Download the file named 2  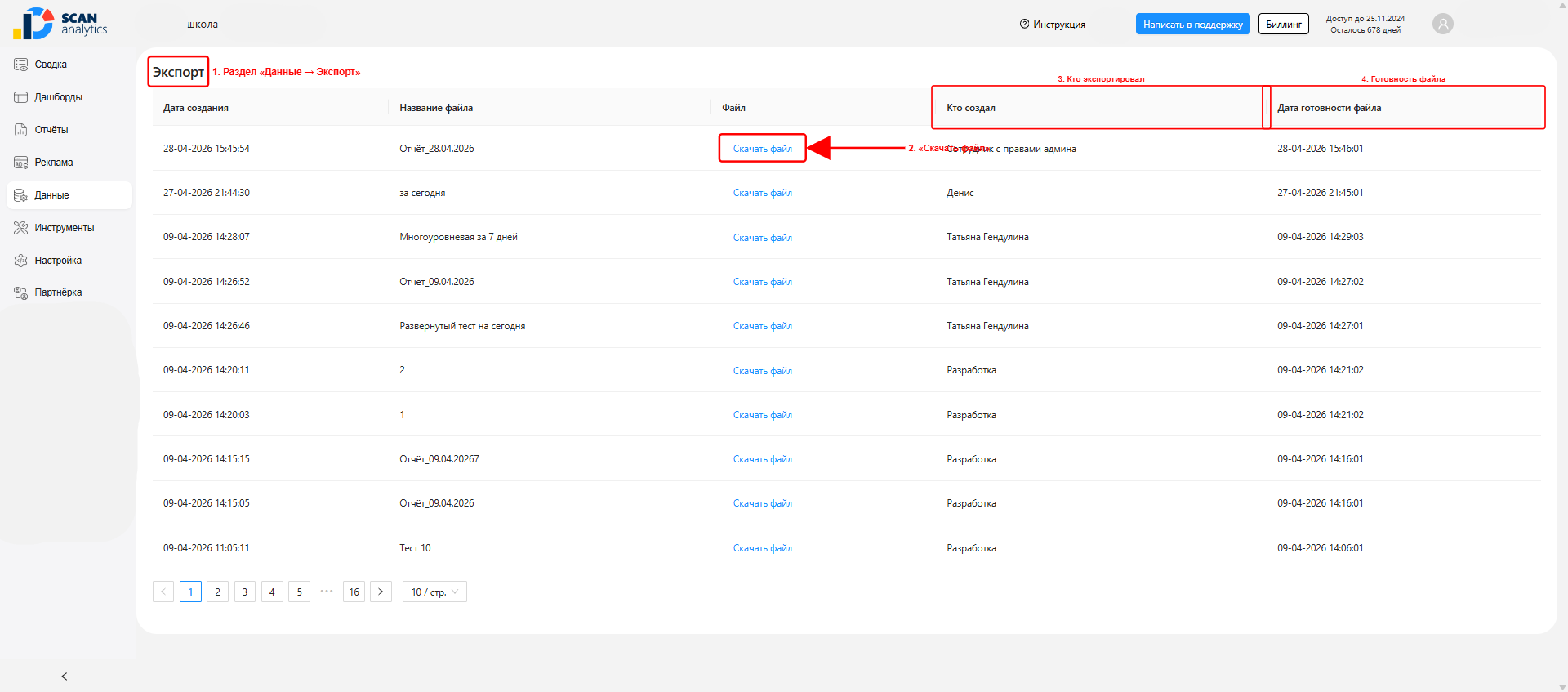click(x=763, y=371)
